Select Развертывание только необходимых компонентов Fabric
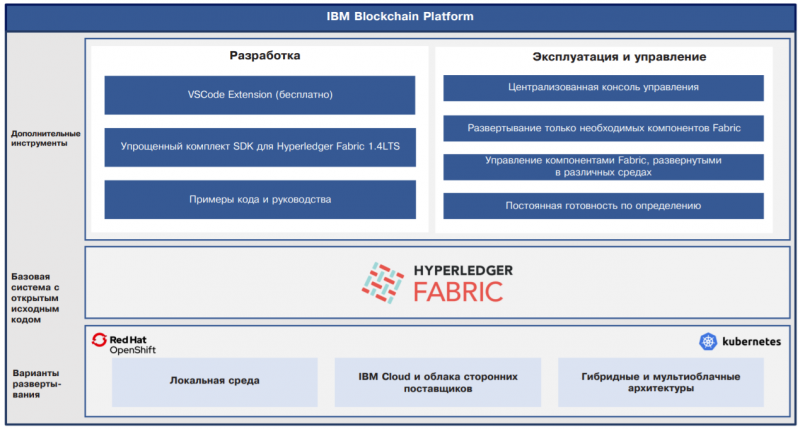 (x=604, y=128)
